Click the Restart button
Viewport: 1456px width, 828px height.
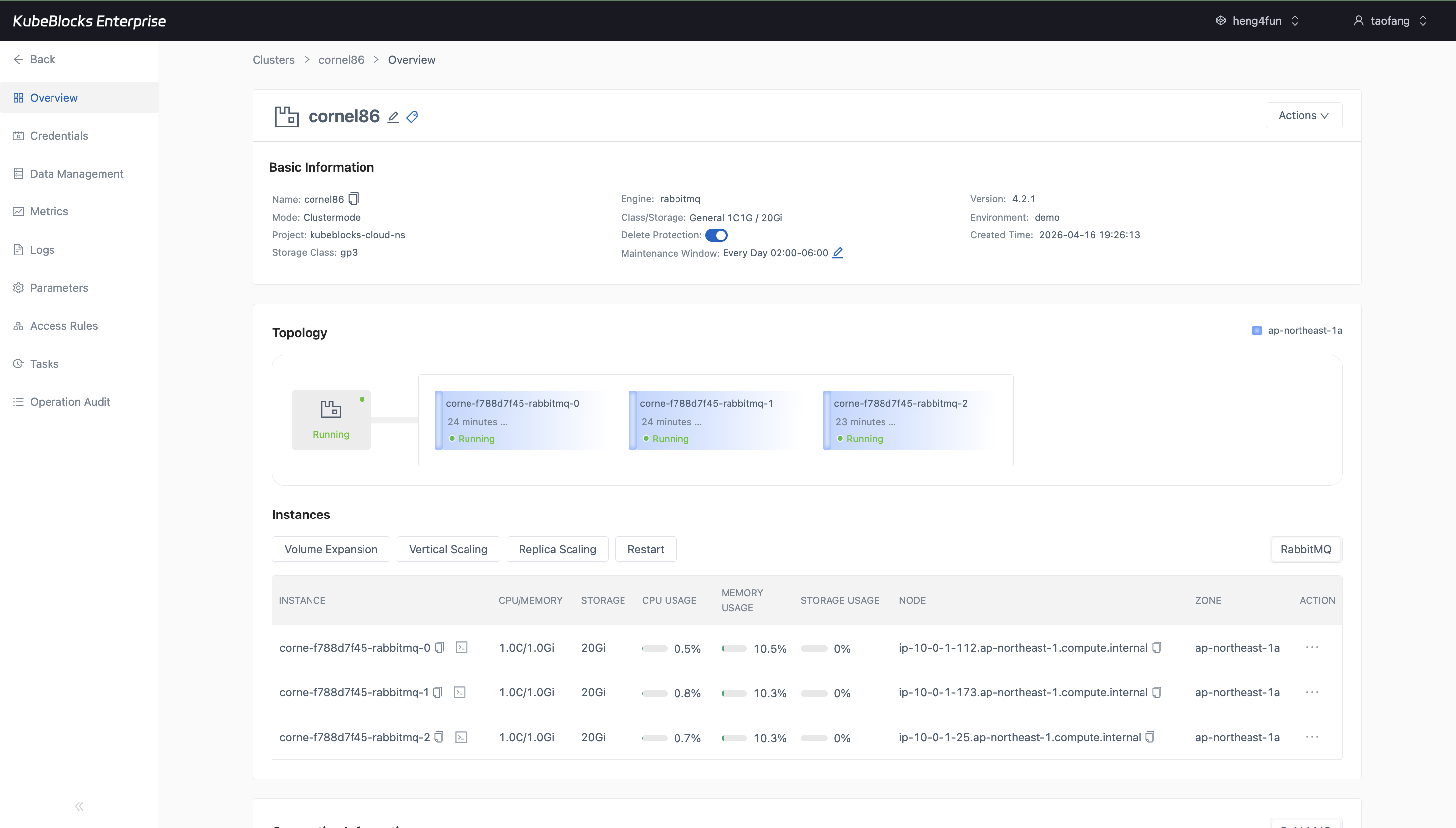(x=646, y=549)
